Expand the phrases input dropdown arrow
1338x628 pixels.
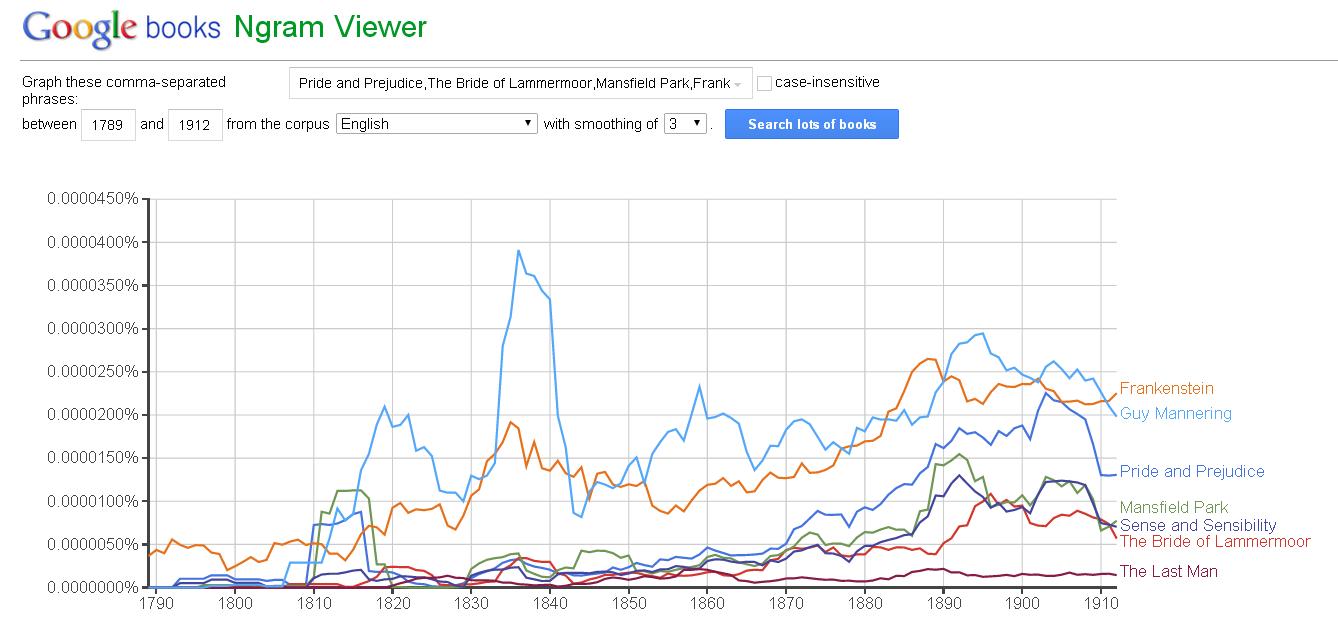click(738, 84)
